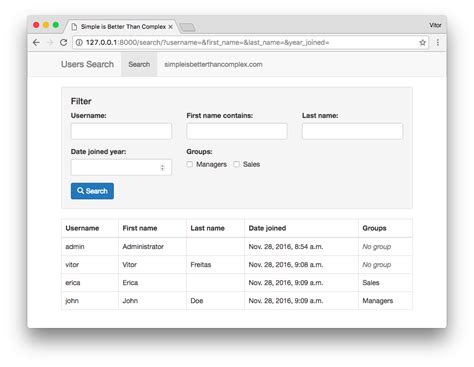
Task: Close the Simple is Better Than Complex tab
Action: (x=170, y=27)
